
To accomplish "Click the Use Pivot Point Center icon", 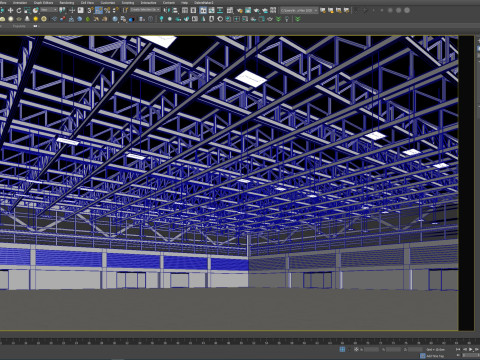I will click(x=62, y=10).
